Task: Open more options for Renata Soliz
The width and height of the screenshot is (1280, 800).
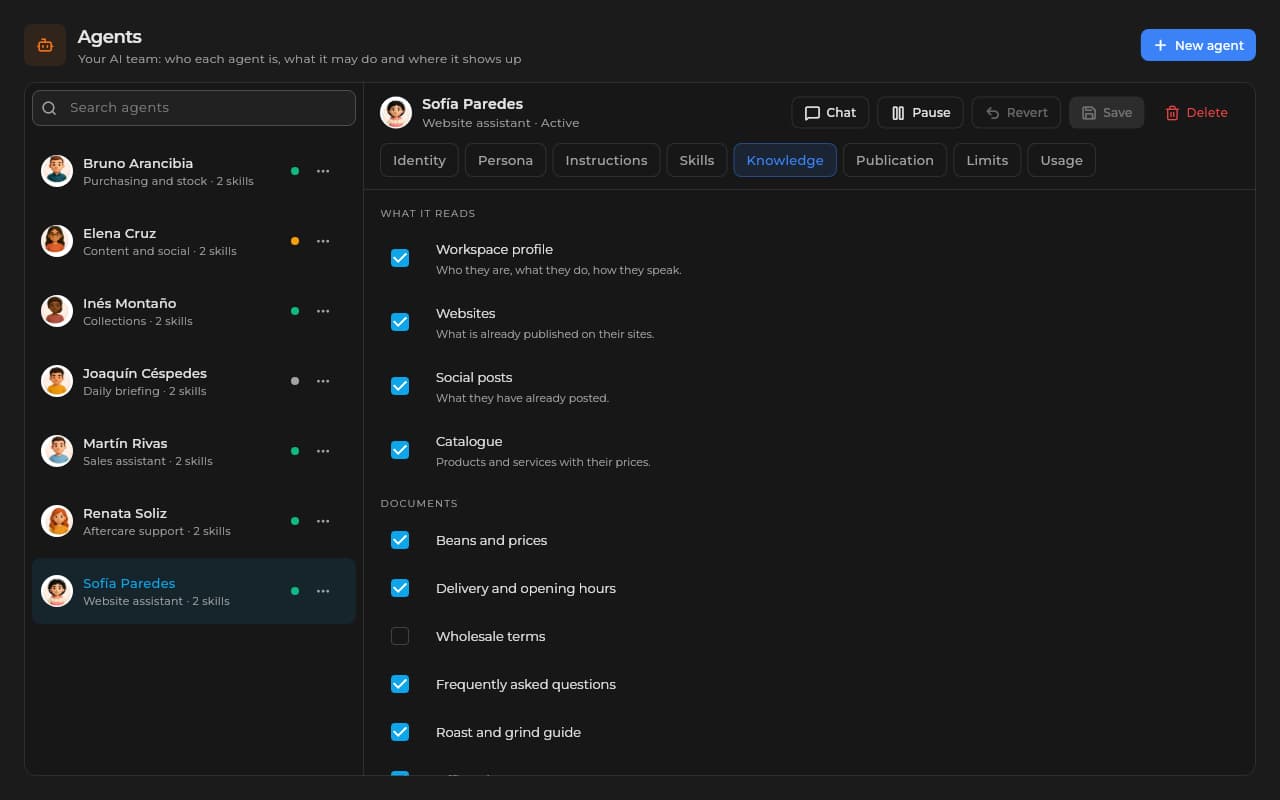Action: pyautogui.click(x=323, y=521)
